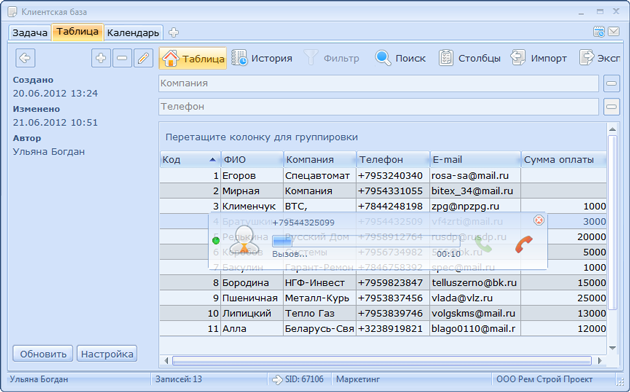
Task: Click the call progress bar
Action: tap(366, 242)
